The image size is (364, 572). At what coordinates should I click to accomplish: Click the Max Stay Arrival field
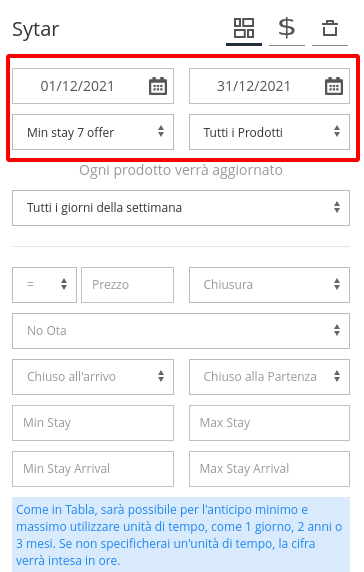pyautogui.click(x=269, y=469)
